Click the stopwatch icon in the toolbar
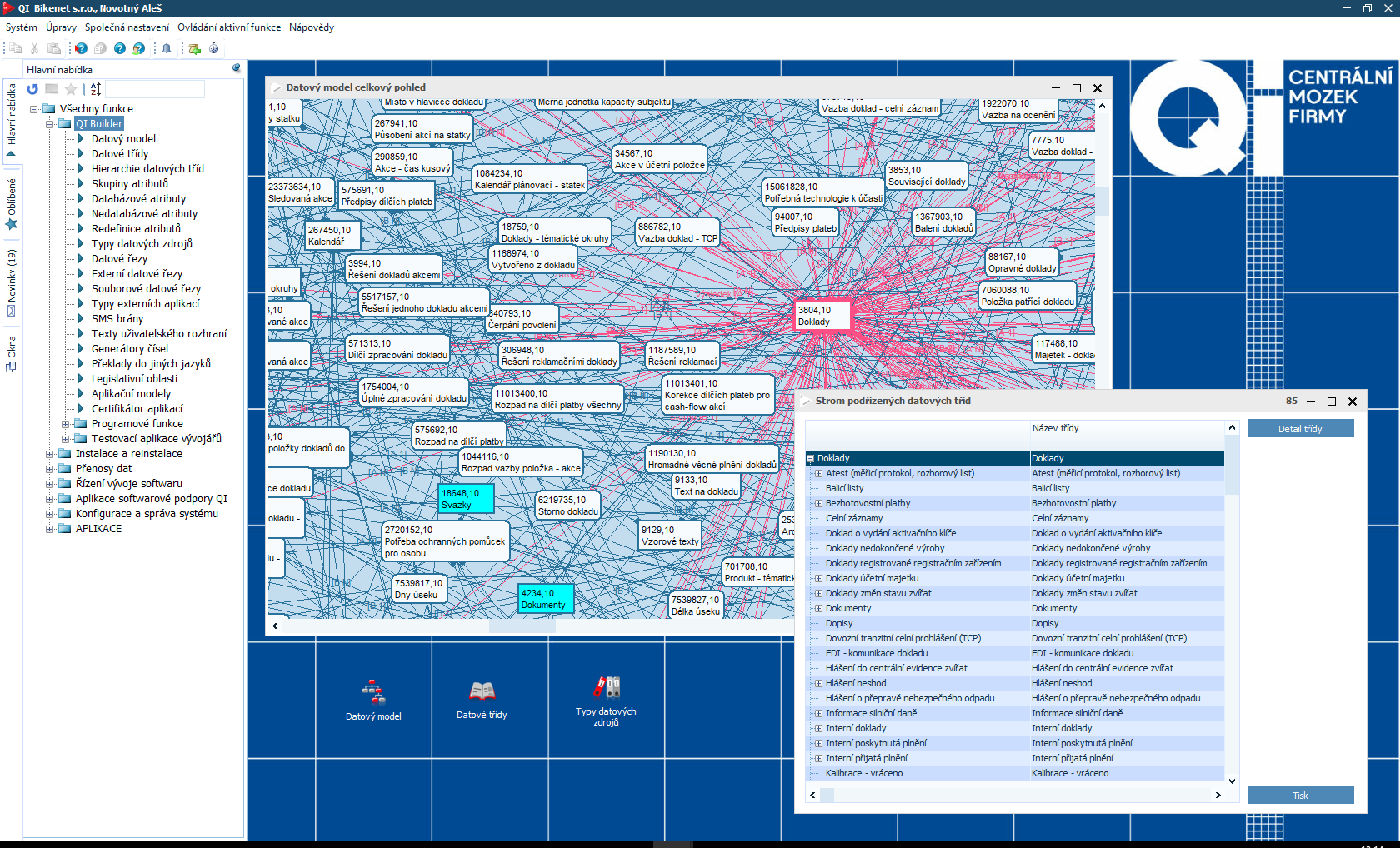The height and width of the screenshot is (848, 1400). 214,48
